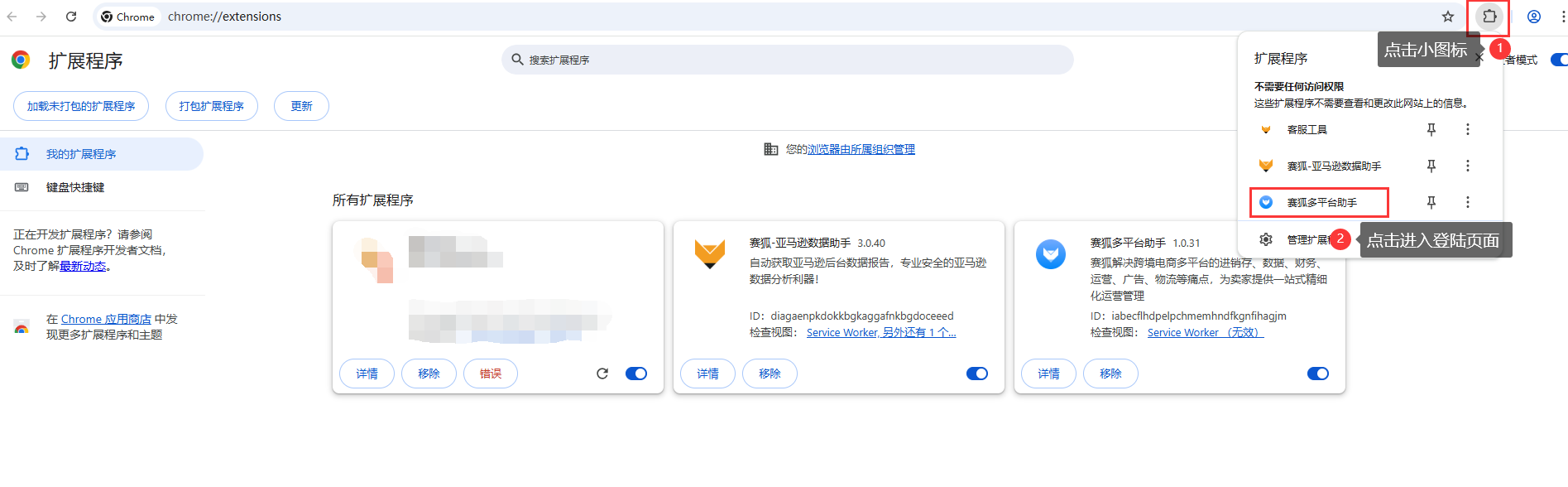Click the 更新 update button
The width and height of the screenshot is (1568, 487).
point(302,106)
